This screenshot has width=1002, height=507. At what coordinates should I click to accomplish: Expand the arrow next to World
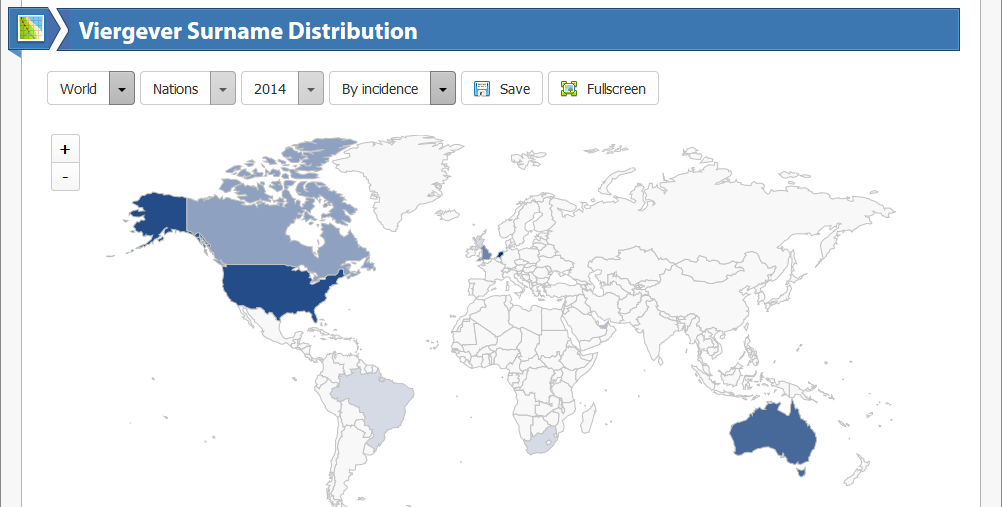tap(122, 88)
